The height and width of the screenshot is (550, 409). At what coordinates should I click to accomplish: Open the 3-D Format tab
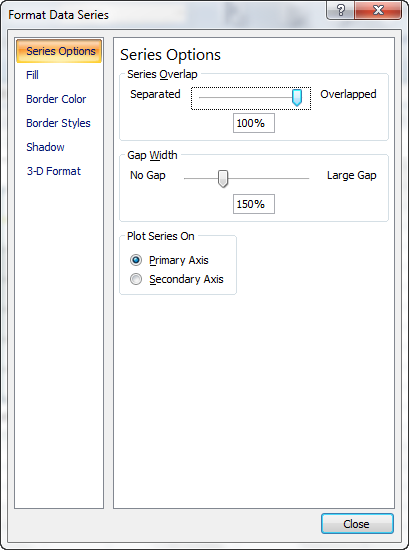tap(54, 171)
